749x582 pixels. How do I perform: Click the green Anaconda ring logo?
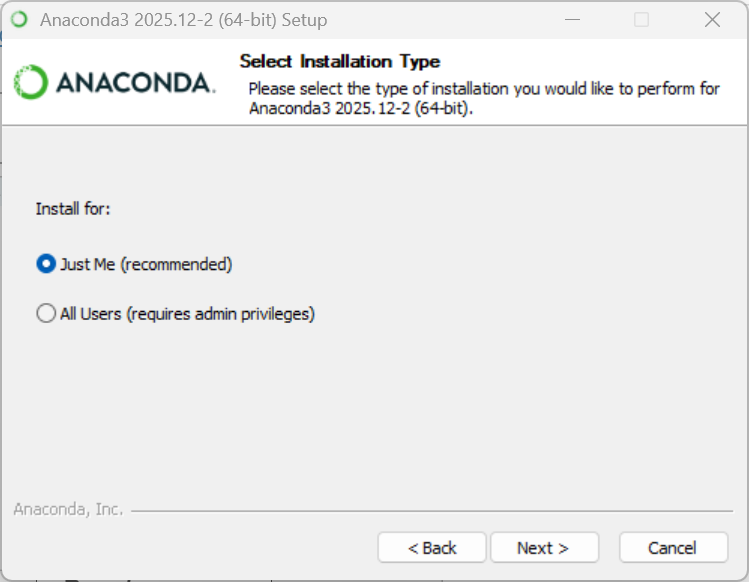coord(30,82)
